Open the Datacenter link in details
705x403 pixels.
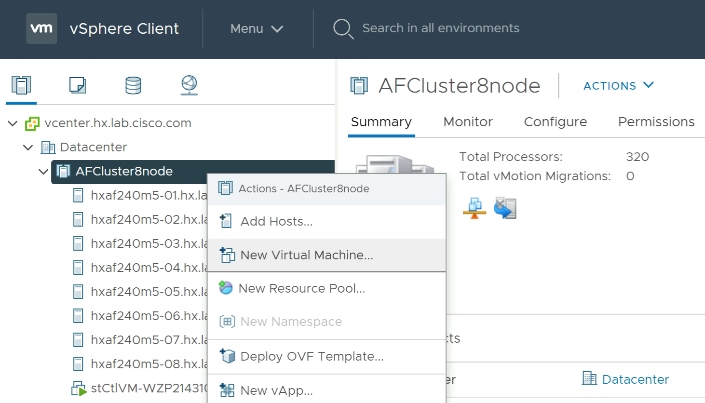click(635, 379)
